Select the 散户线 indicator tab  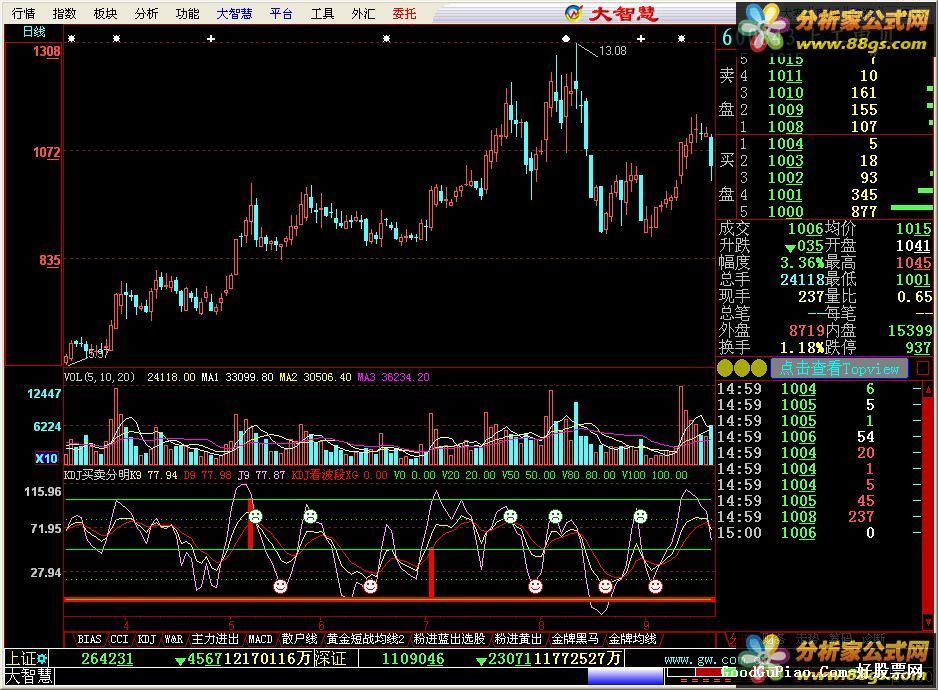coord(299,639)
